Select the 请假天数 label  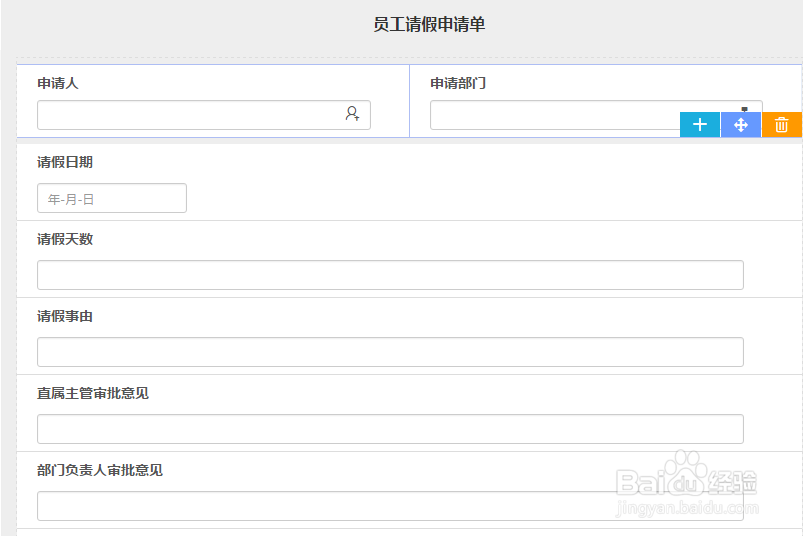point(65,239)
